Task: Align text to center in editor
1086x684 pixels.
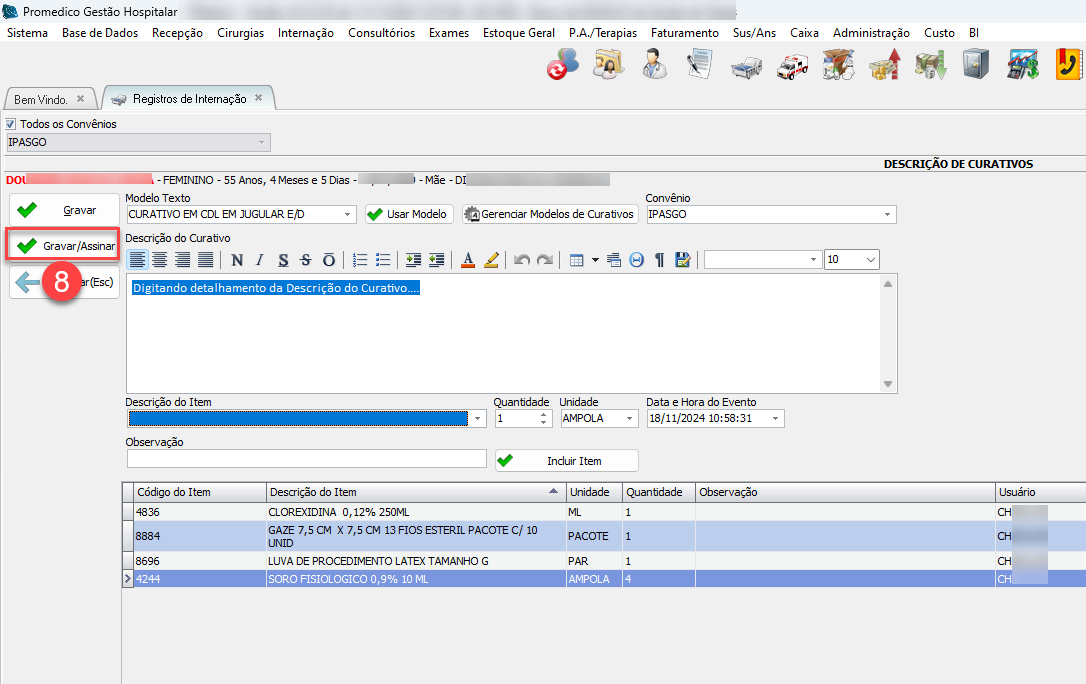Action: (159, 260)
